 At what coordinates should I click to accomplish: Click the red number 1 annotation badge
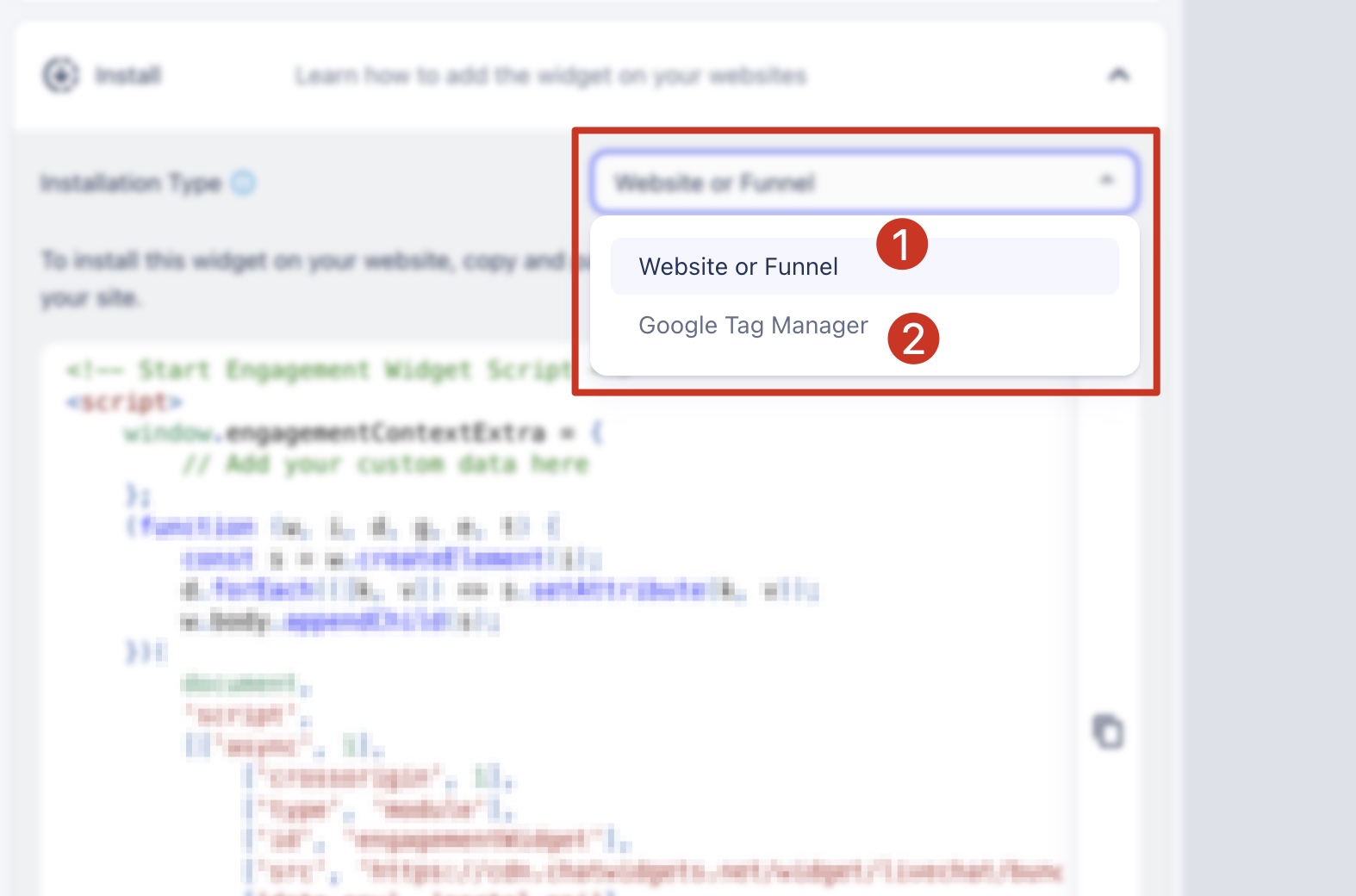point(901,244)
